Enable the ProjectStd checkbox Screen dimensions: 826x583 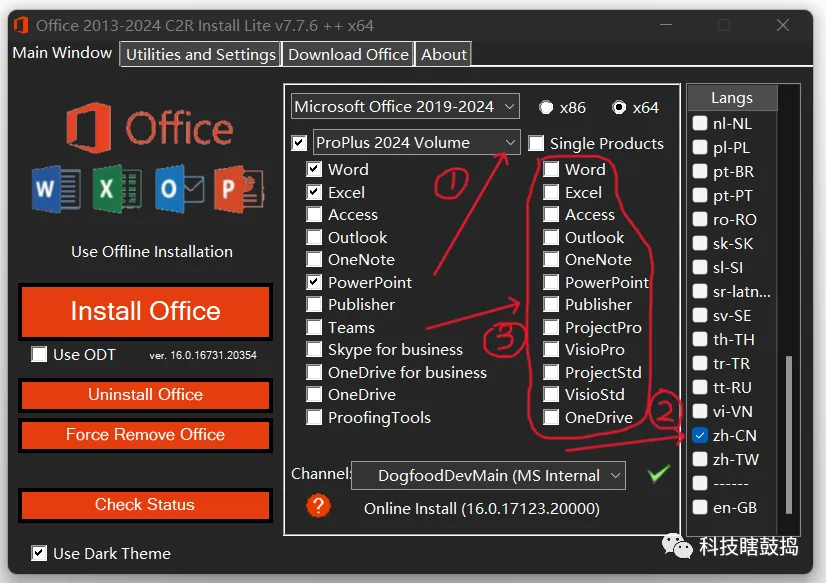[x=551, y=372]
